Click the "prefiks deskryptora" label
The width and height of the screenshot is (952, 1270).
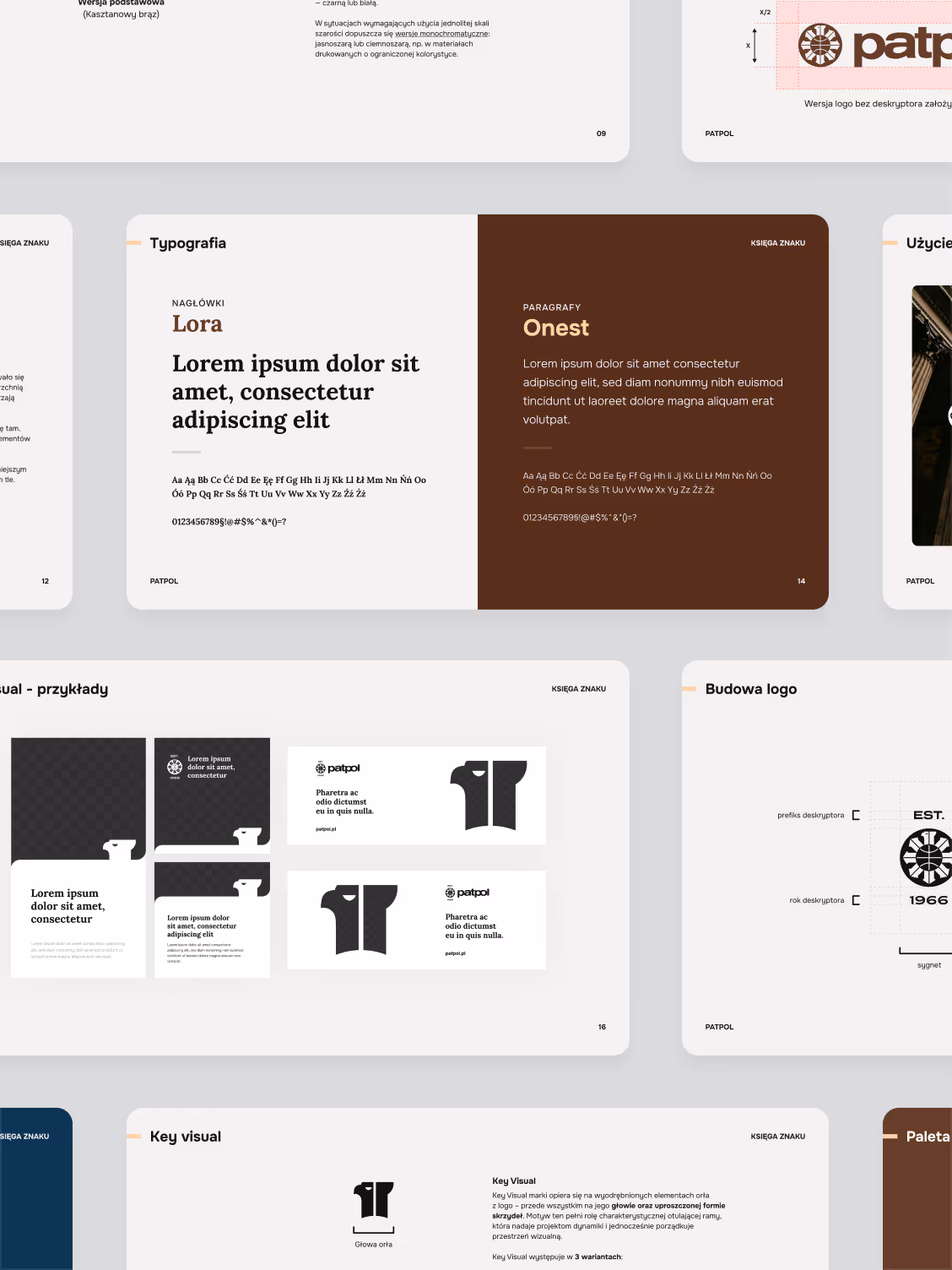click(x=811, y=816)
